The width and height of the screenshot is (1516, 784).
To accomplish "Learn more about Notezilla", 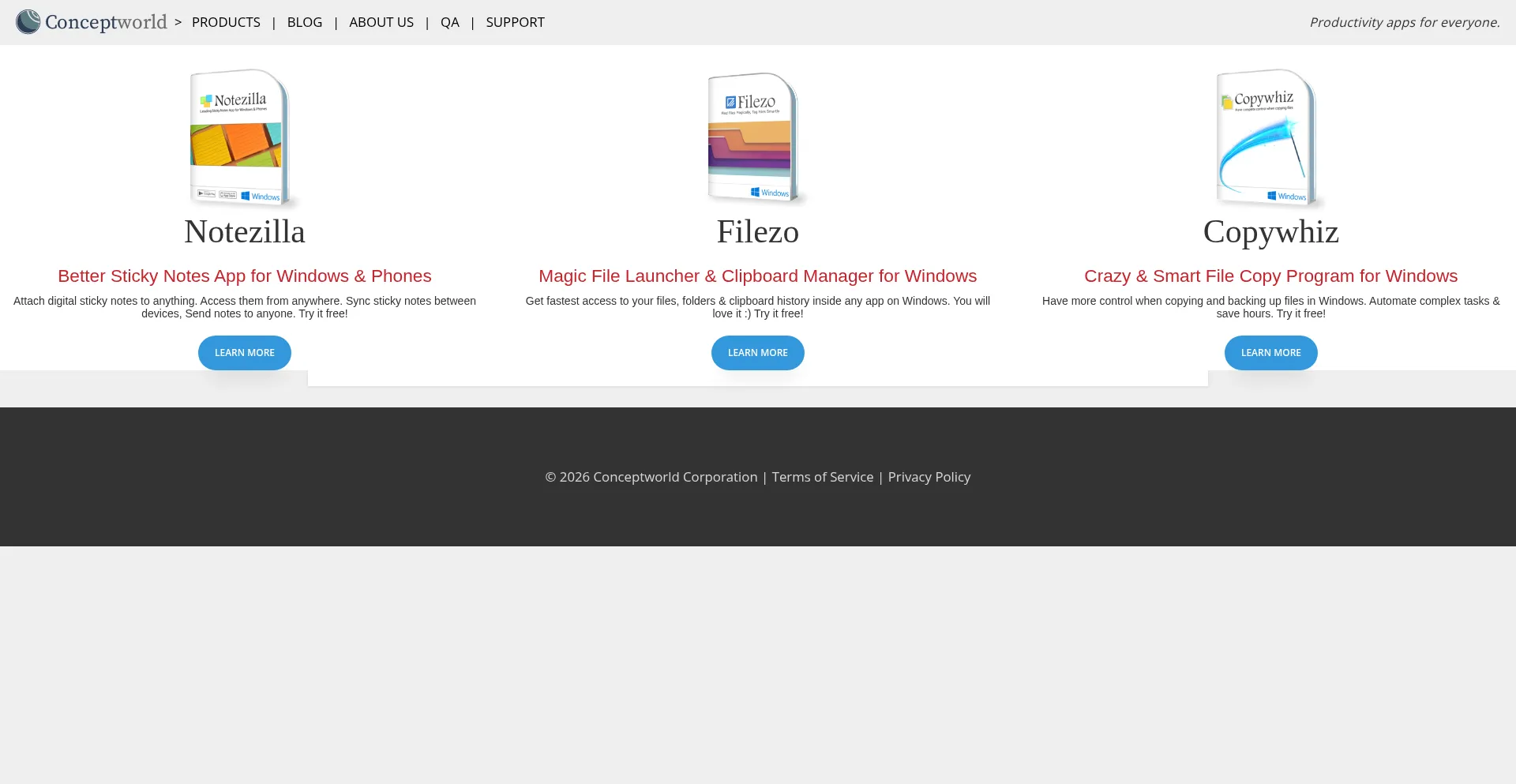I will click(245, 353).
